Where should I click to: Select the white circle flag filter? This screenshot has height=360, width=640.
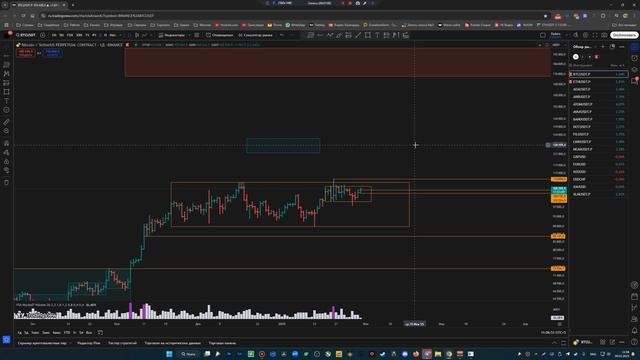coord(576,57)
